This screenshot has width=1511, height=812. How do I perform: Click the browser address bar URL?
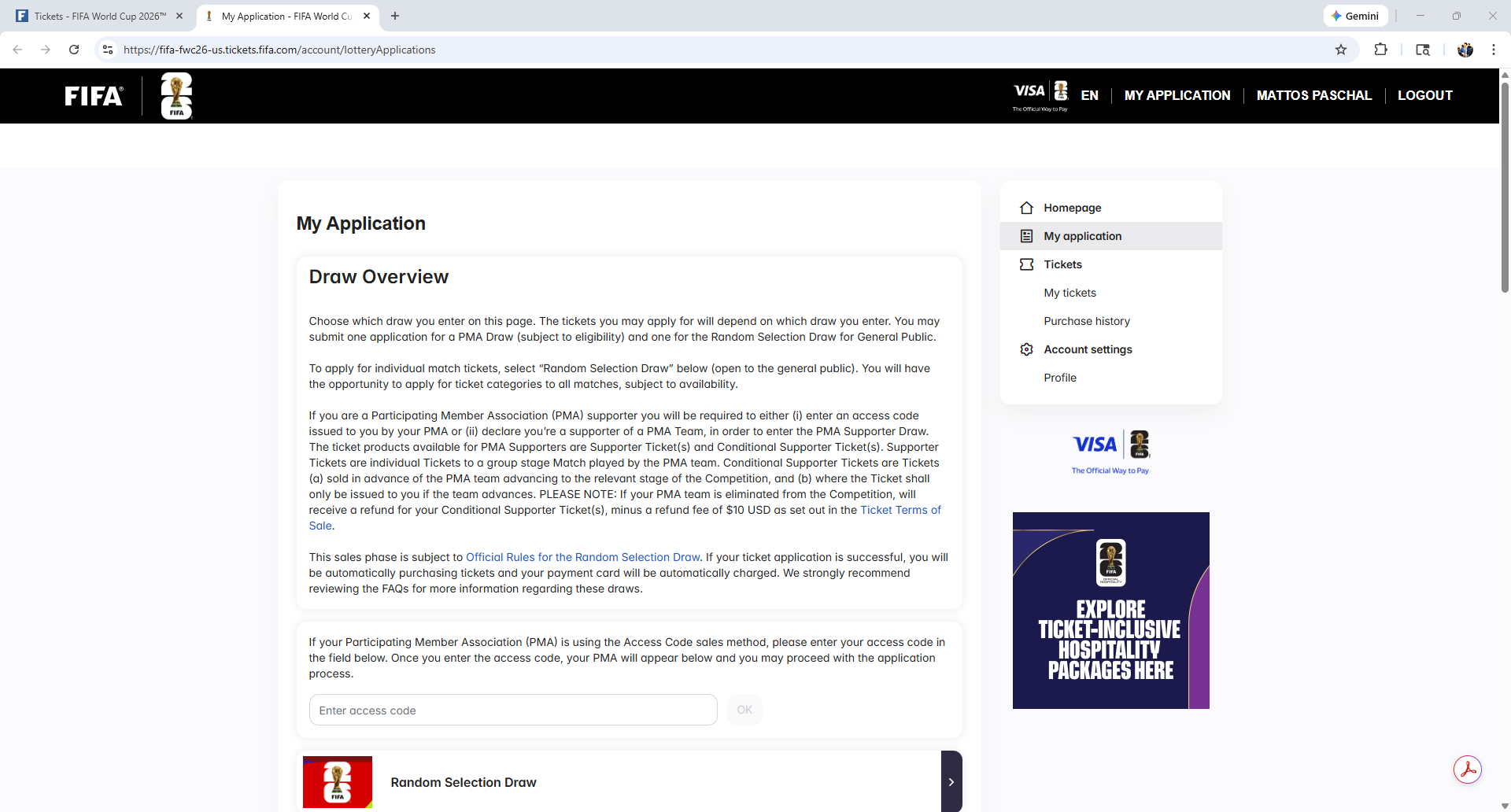(x=279, y=50)
